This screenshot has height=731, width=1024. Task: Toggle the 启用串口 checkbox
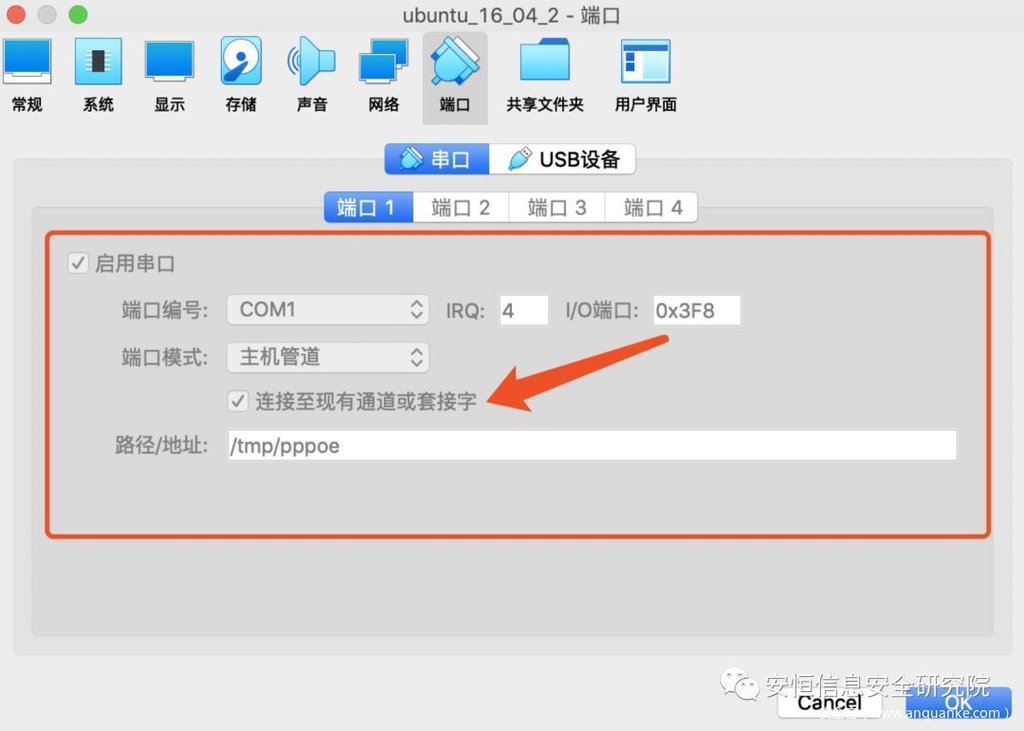point(78,263)
